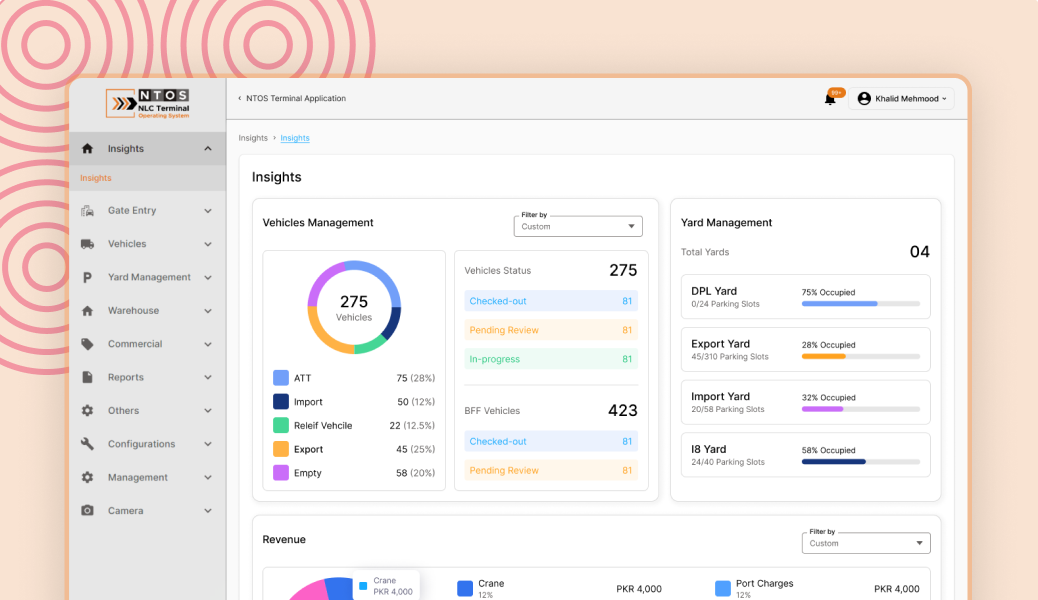Click the Configurations wrench icon
Screen dimensions: 1038x600
87,444
